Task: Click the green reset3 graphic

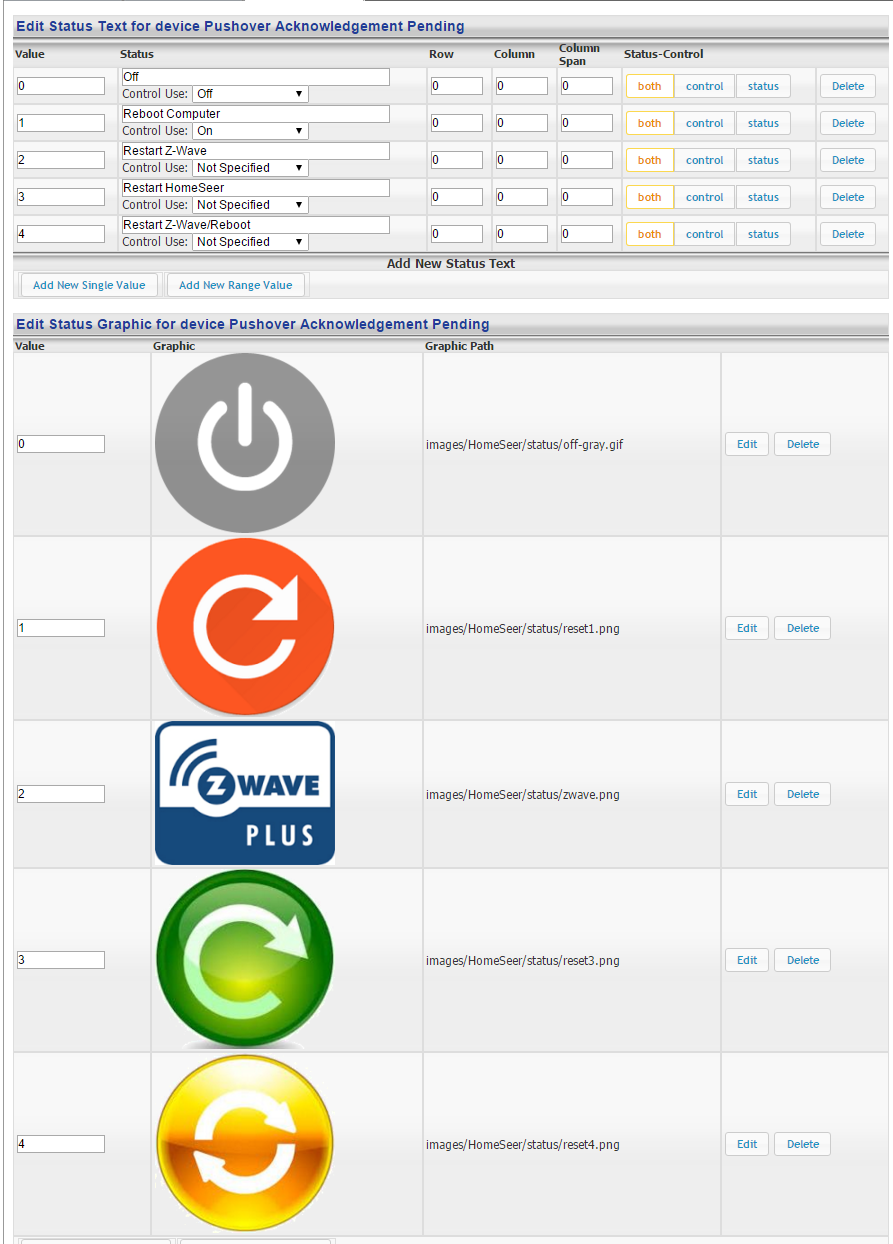Action: [245, 959]
